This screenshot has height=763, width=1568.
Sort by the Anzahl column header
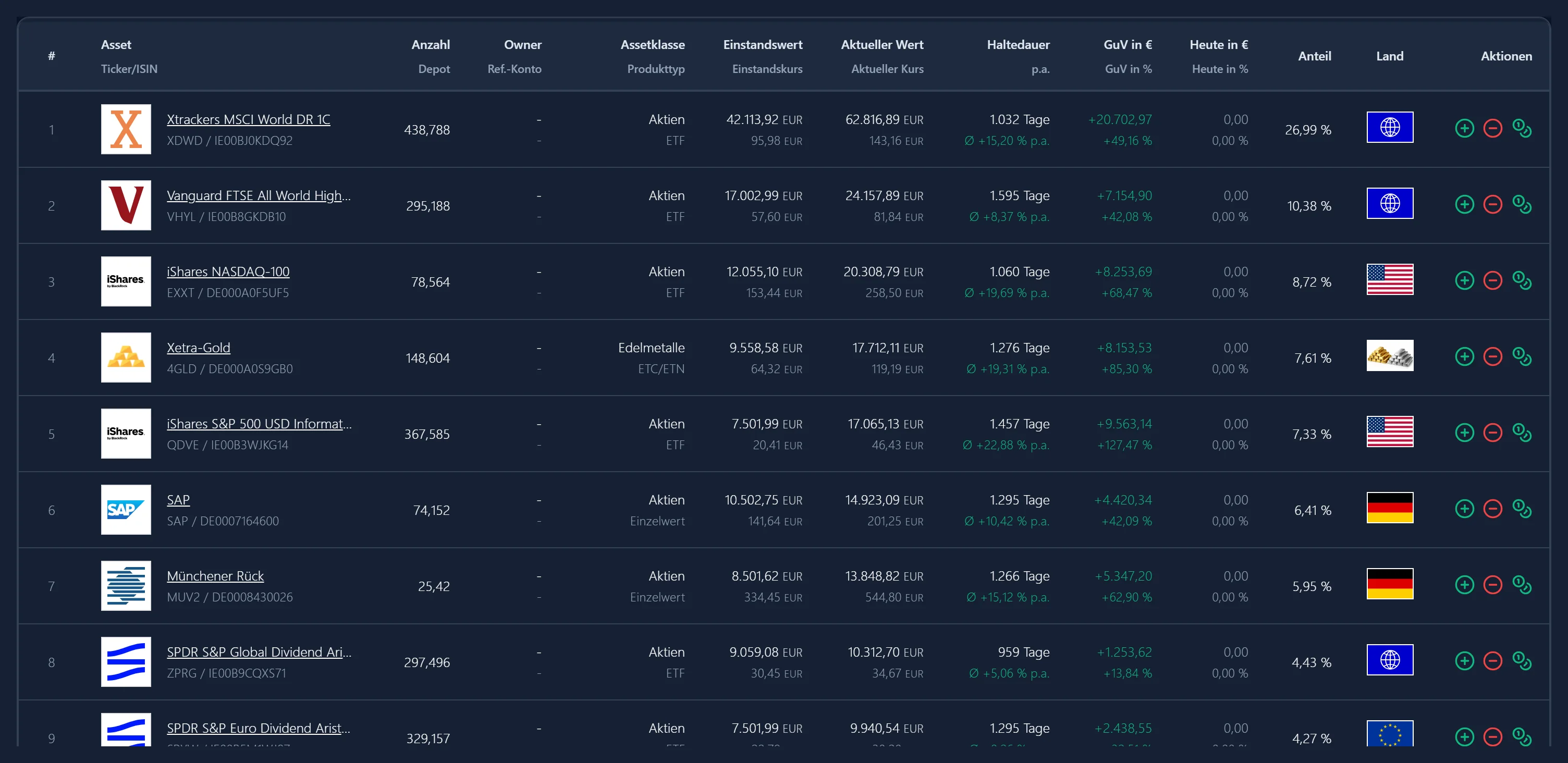431,44
